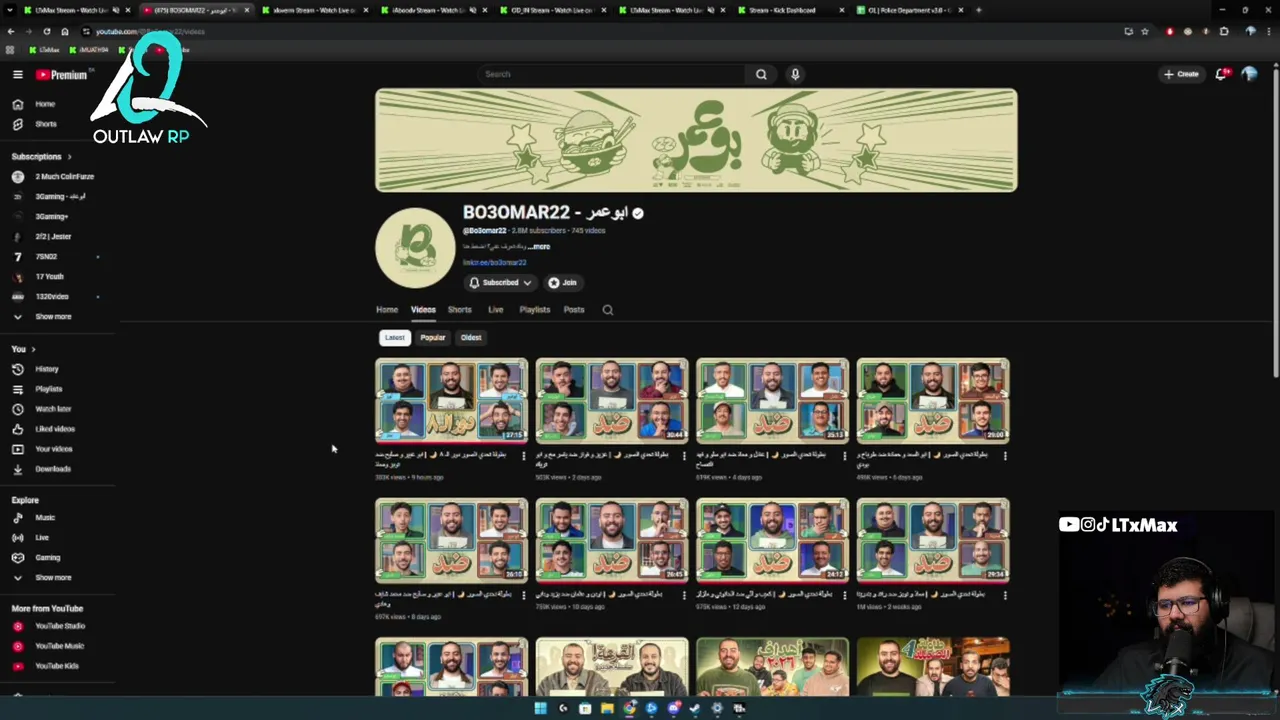Viewport: 1280px width, 720px height.
Task: Open Music under Explore
Action: [45, 518]
